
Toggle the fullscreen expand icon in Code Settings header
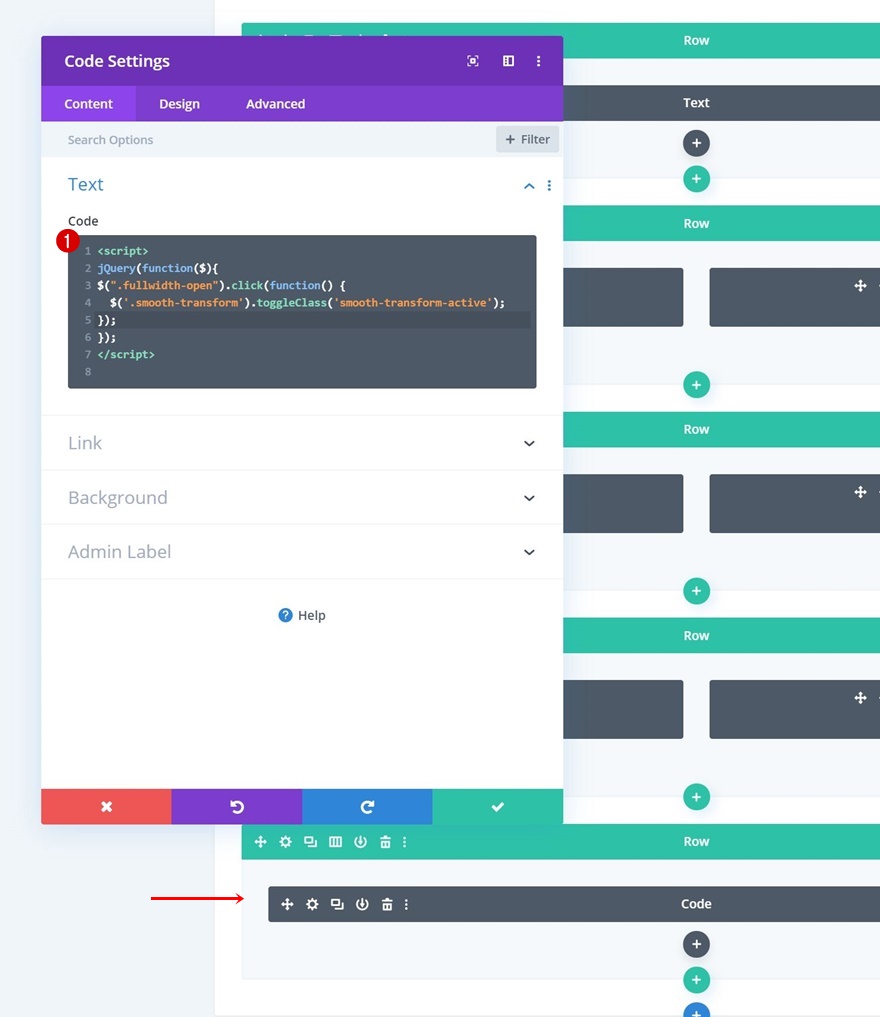pyautogui.click(x=473, y=61)
